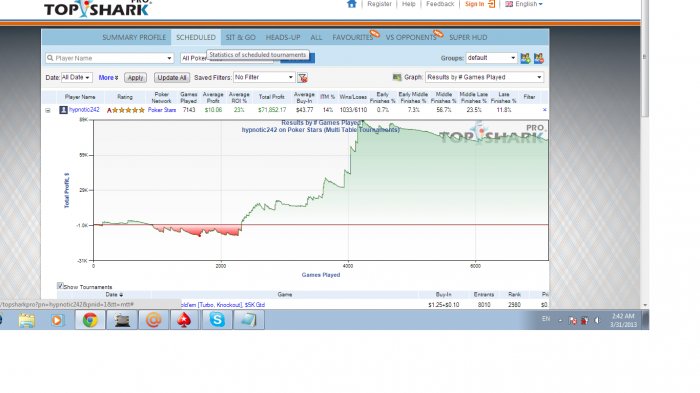
Task: Switch to the Sit & Go tab
Action: (241, 38)
